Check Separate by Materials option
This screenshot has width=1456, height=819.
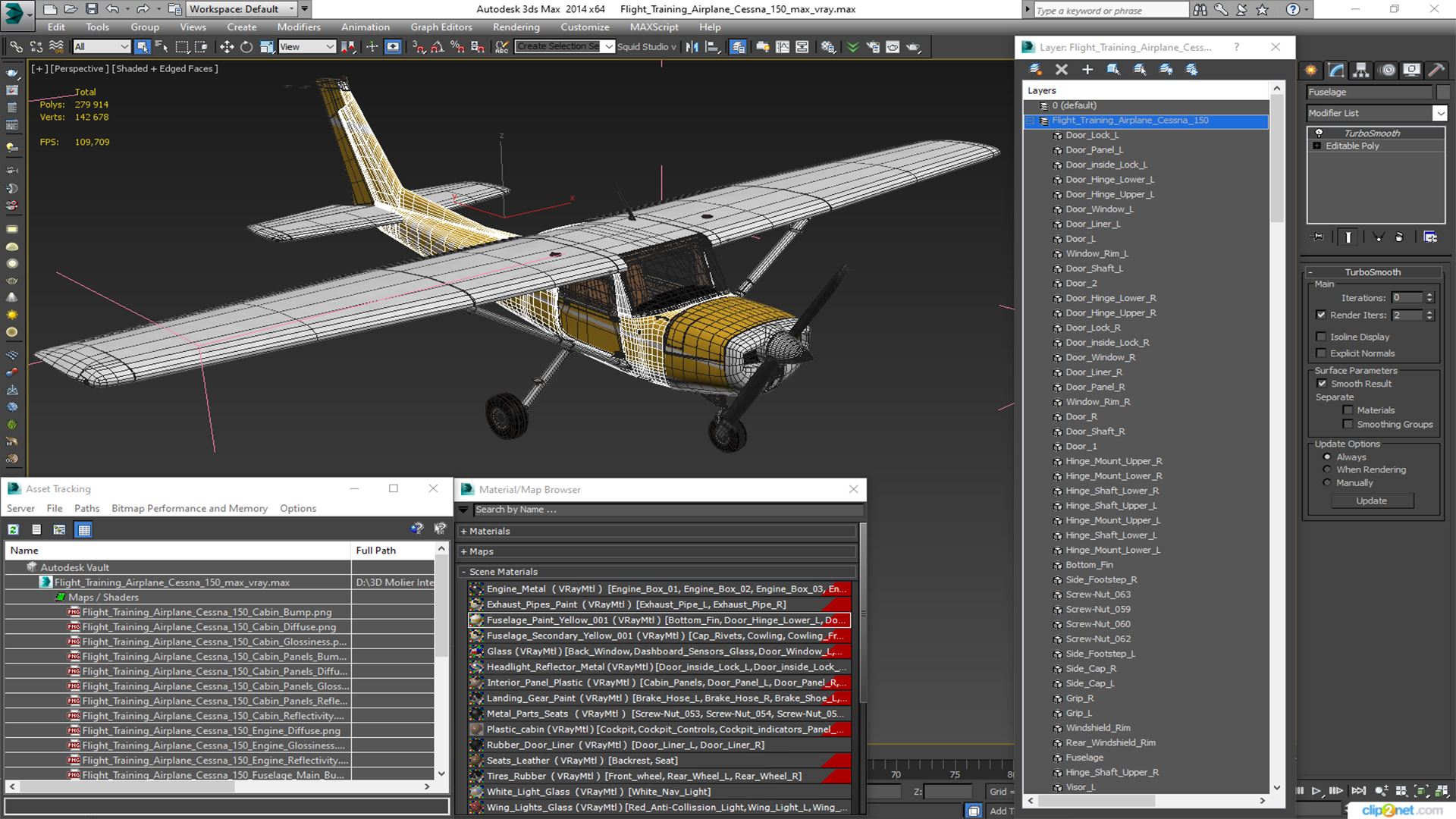(1348, 410)
